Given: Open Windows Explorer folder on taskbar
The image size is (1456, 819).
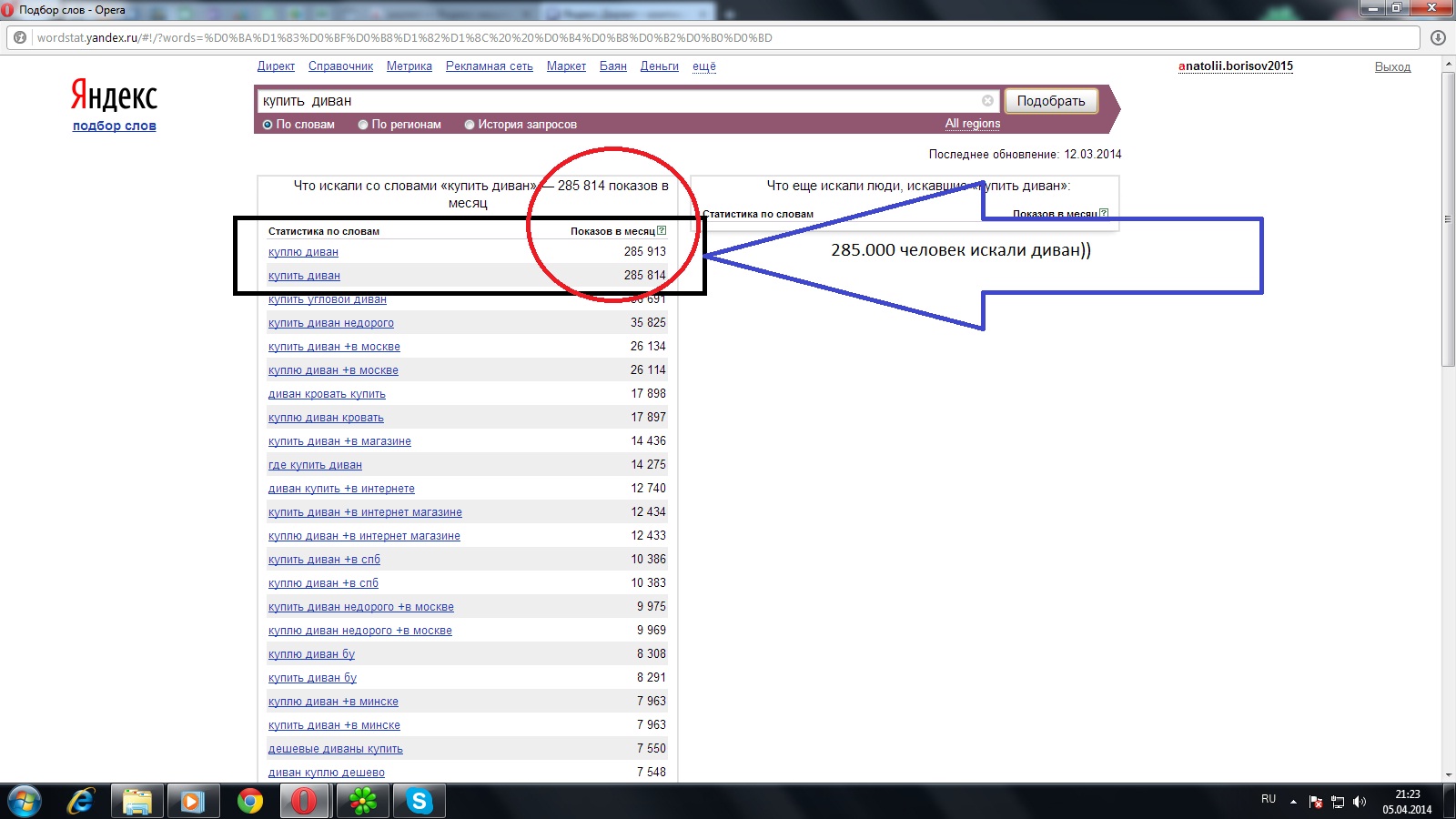Looking at the screenshot, I should click(x=136, y=801).
